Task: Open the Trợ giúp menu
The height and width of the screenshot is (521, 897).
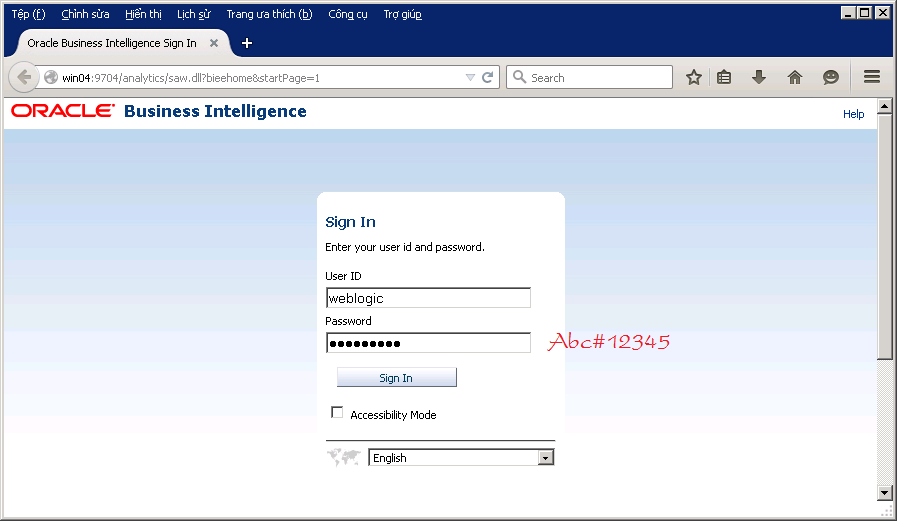Action: (x=403, y=14)
